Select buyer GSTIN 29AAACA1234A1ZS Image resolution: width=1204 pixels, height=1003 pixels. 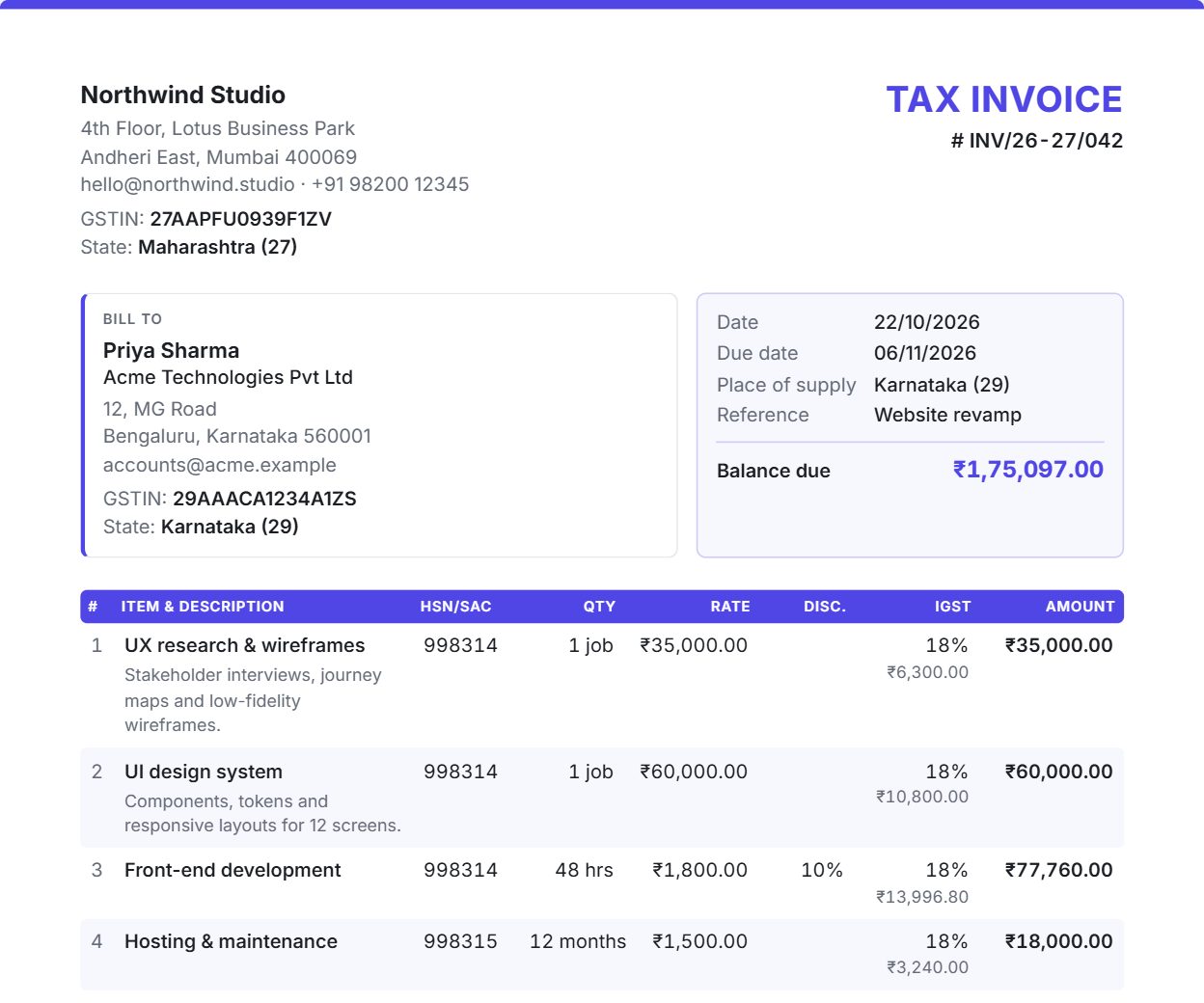click(x=264, y=499)
